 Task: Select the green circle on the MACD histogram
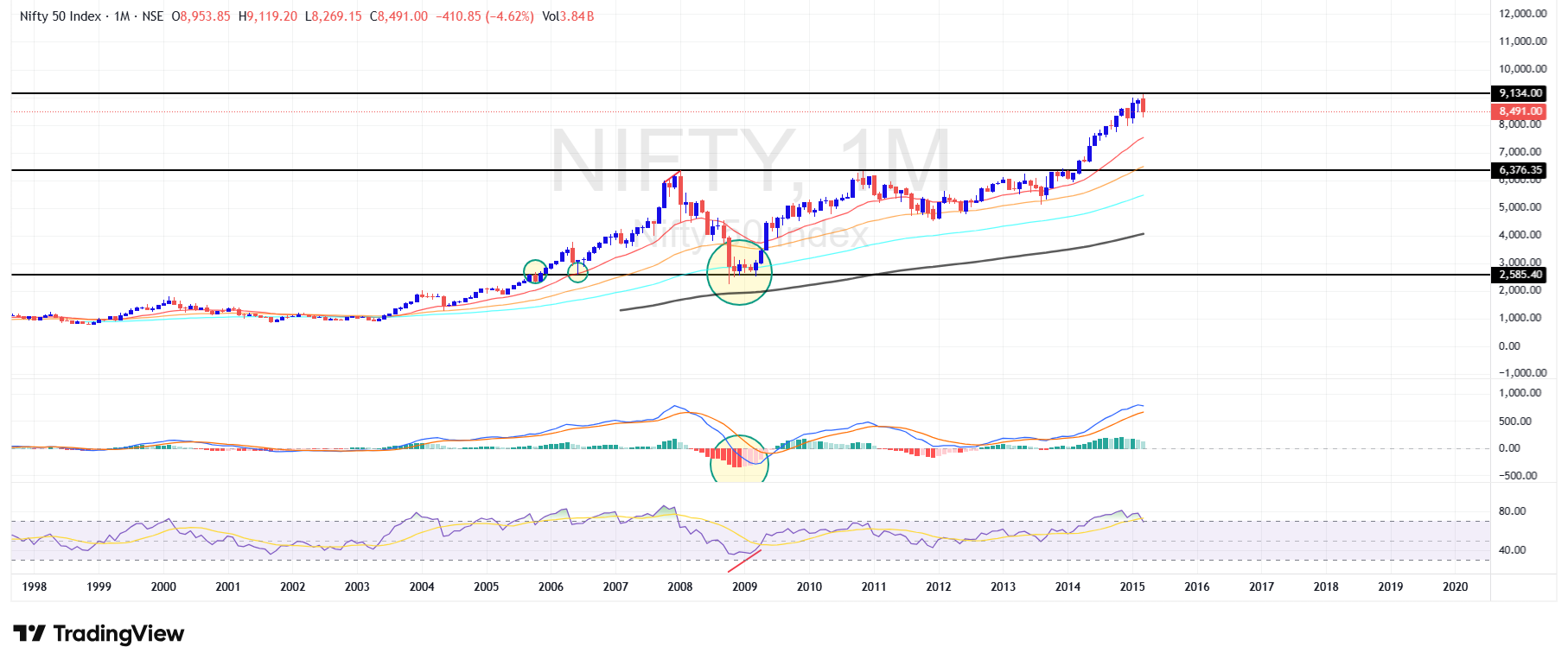point(739,460)
